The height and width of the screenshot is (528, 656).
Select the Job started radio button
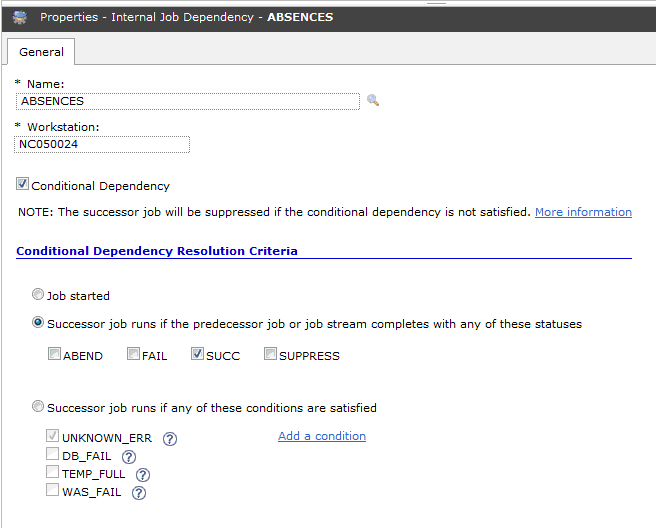click(x=38, y=295)
